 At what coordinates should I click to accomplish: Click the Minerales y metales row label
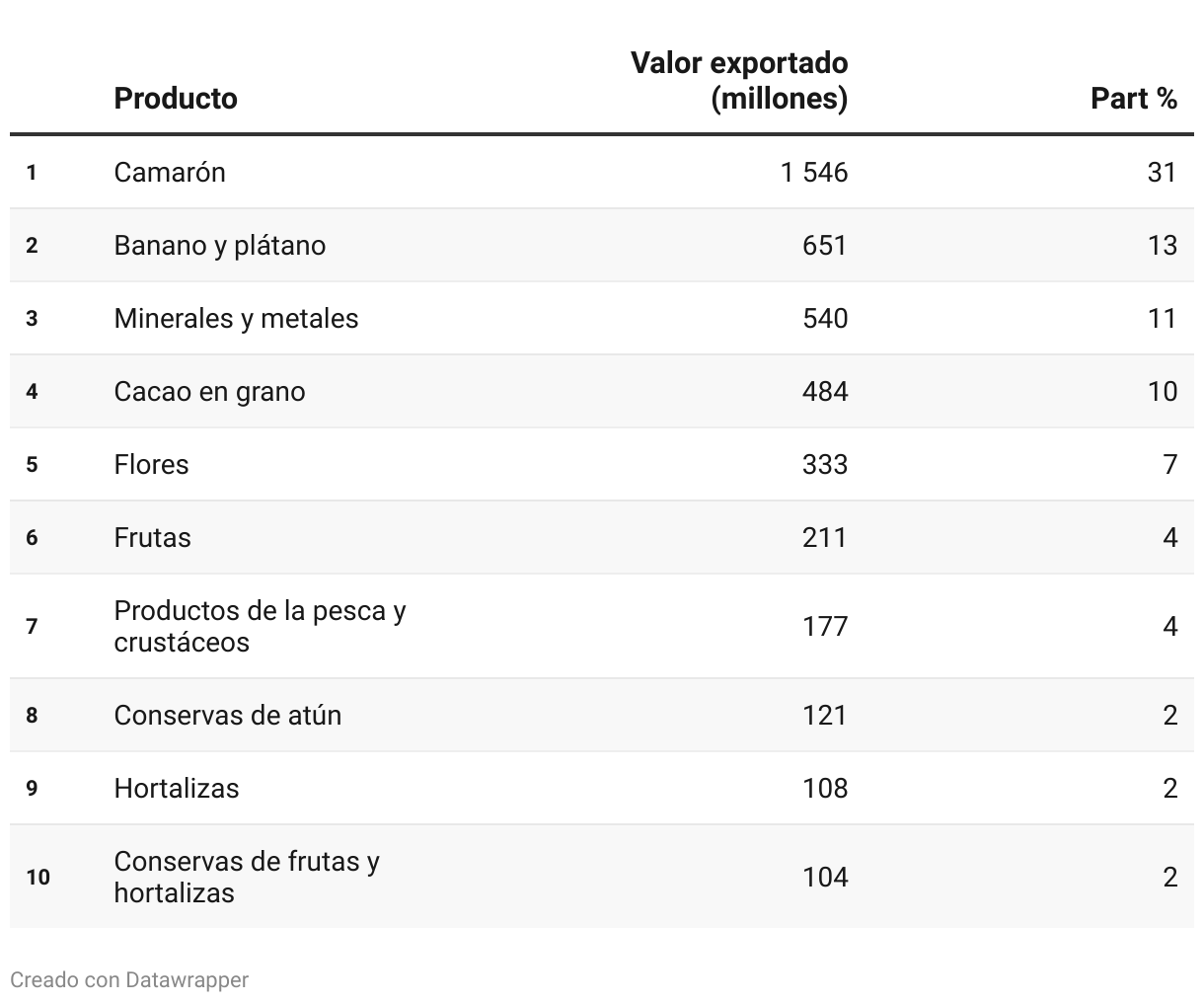(236, 319)
